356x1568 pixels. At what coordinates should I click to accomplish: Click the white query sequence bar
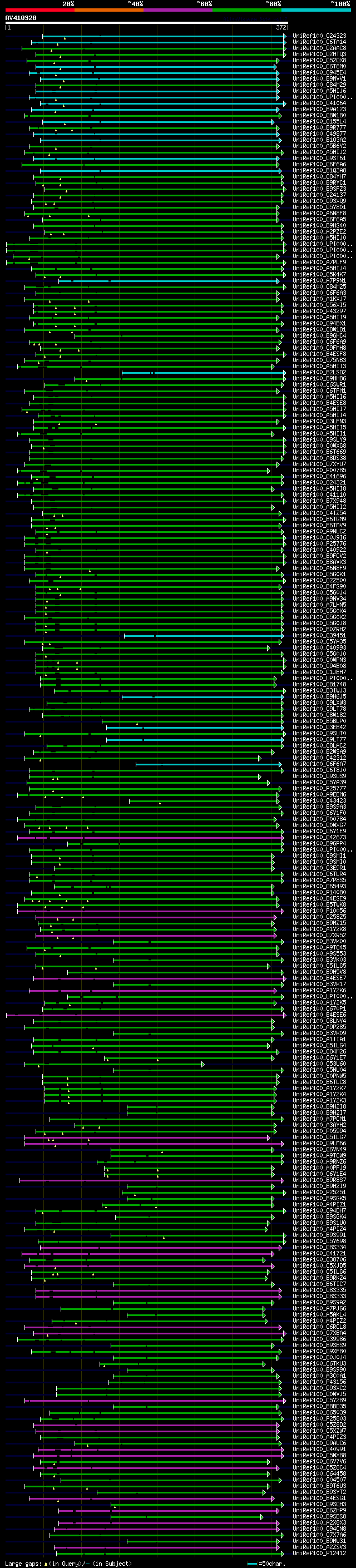147,23
